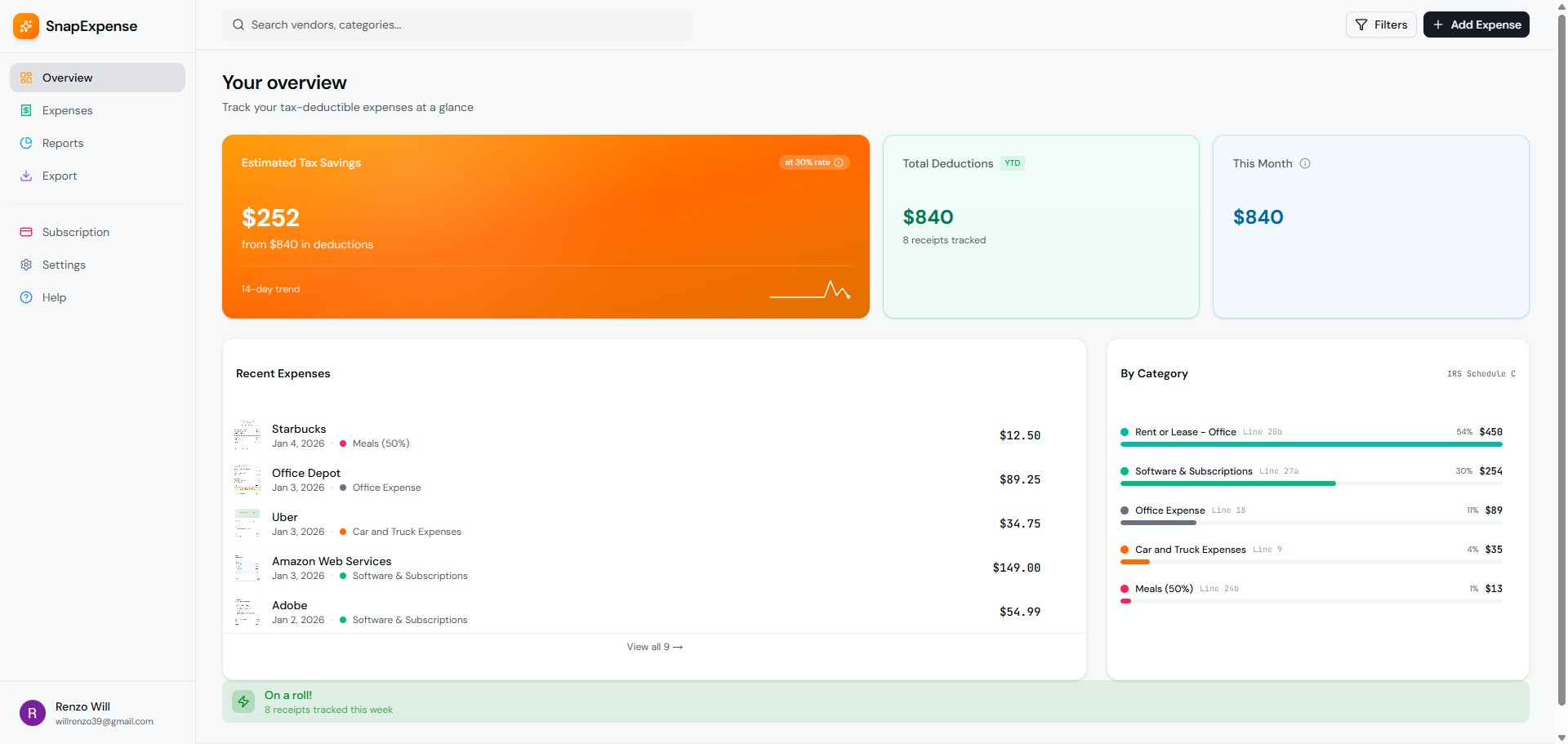Click the search magnifier icon
The height and width of the screenshot is (744, 1568).
pos(238,25)
